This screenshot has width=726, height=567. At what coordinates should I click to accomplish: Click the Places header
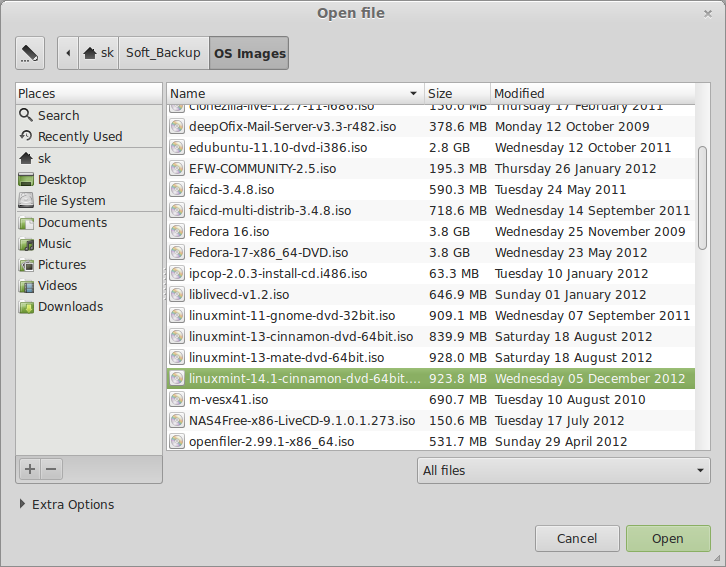coord(88,93)
